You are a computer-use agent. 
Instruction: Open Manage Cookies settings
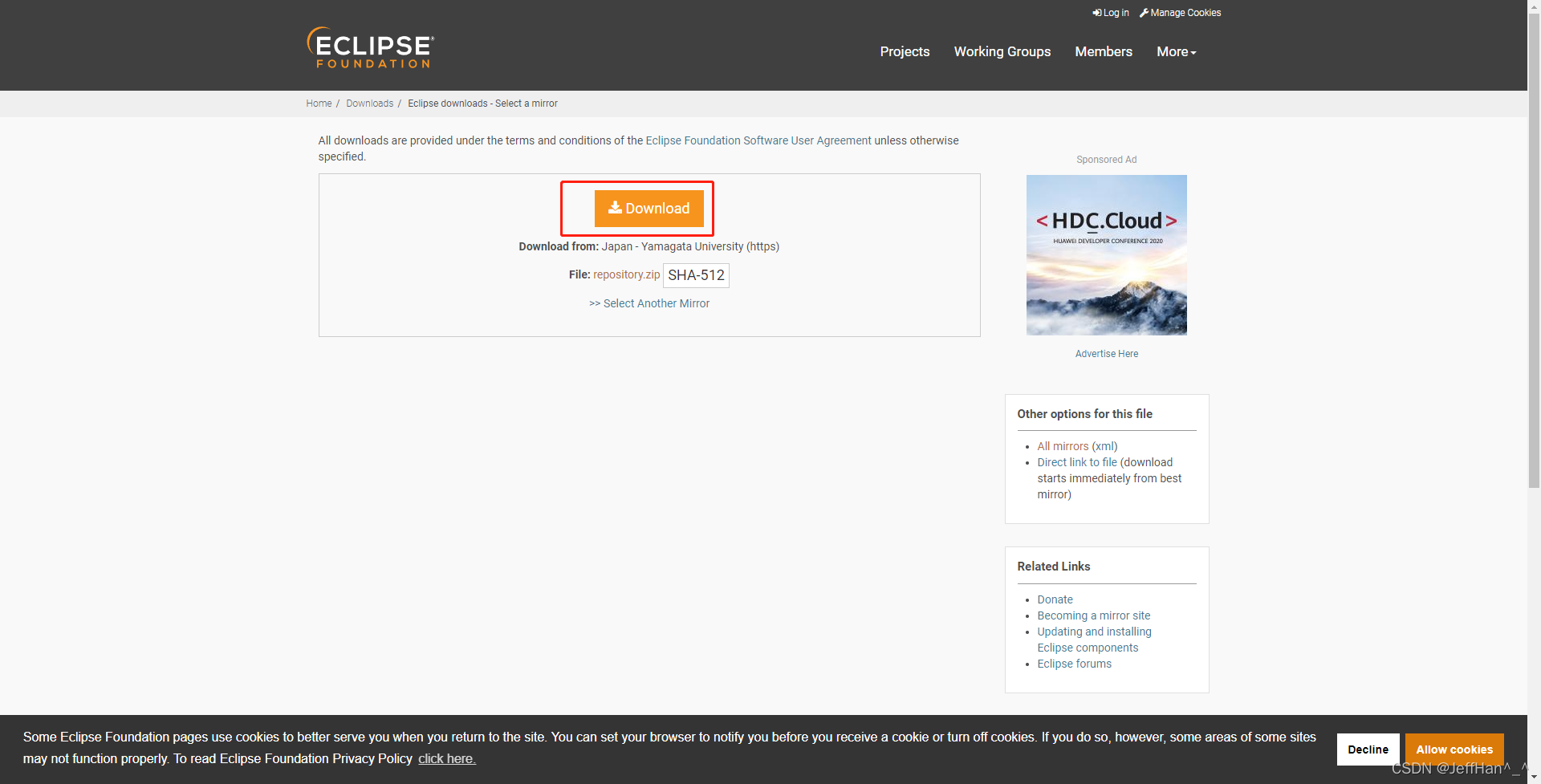(1181, 13)
